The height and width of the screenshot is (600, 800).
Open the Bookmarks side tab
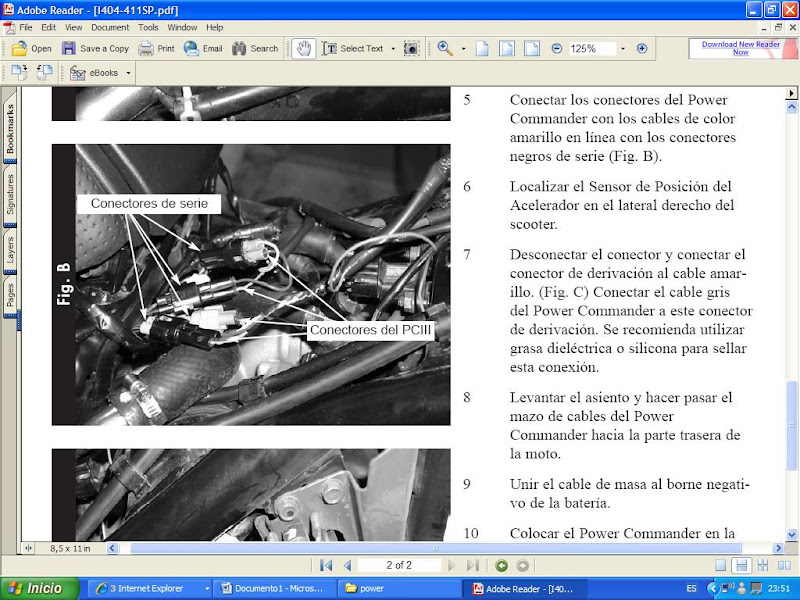(x=10, y=126)
